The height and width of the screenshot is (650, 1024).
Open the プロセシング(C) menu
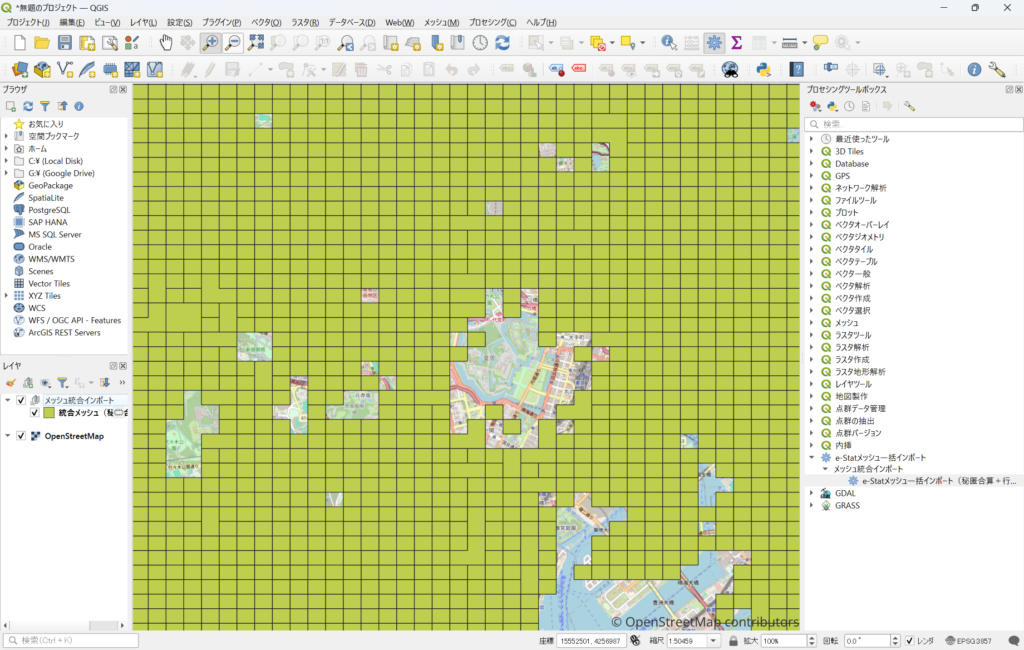(493, 22)
